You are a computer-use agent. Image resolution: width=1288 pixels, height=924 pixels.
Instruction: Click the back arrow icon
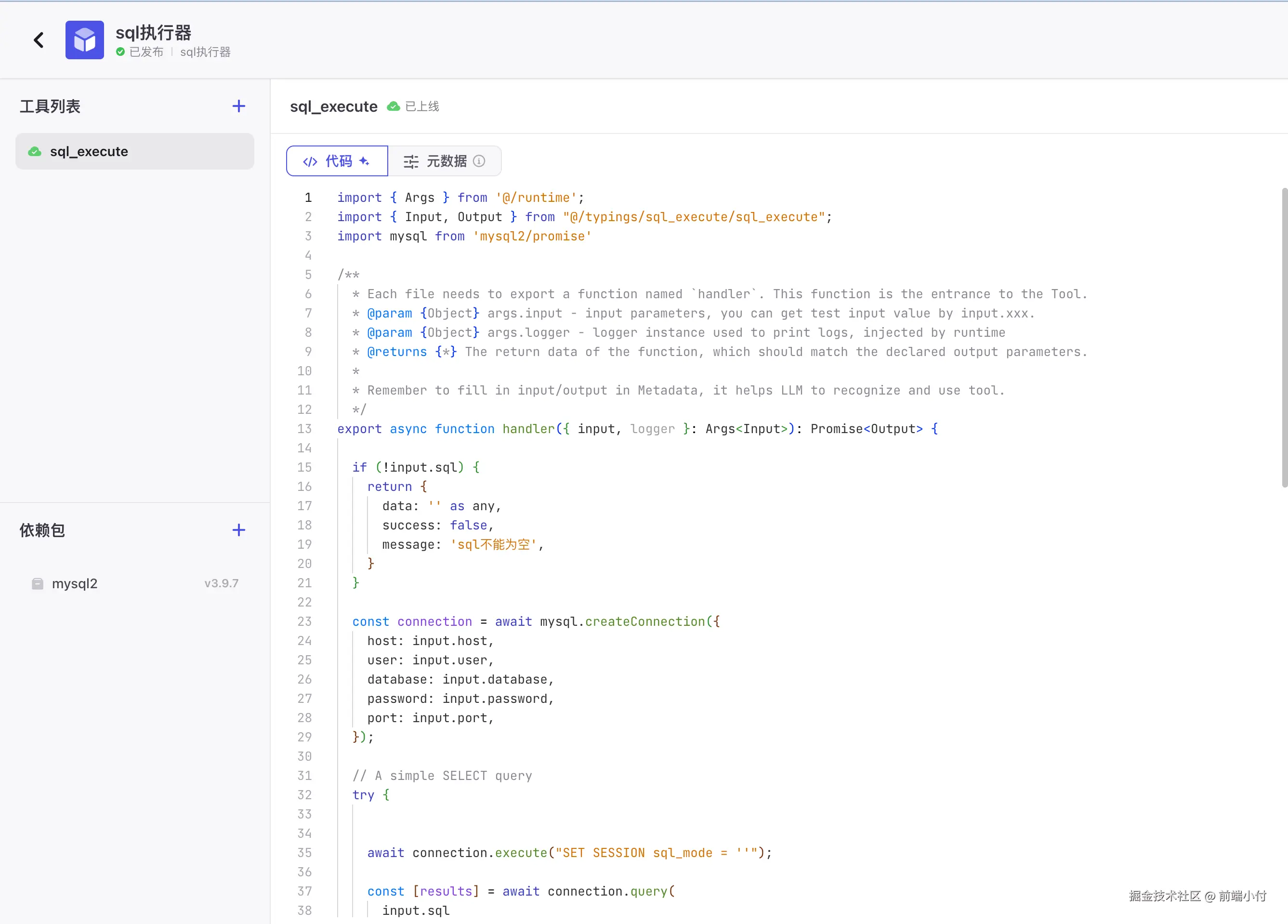[x=39, y=40]
